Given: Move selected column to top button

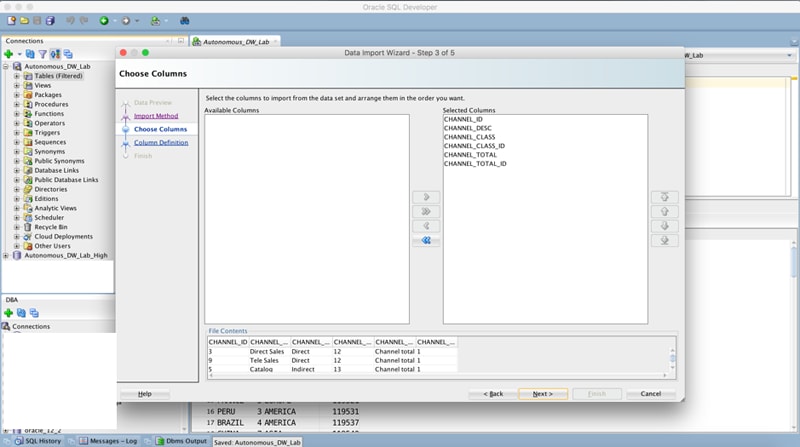Looking at the screenshot, I should pyautogui.click(x=664, y=197).
